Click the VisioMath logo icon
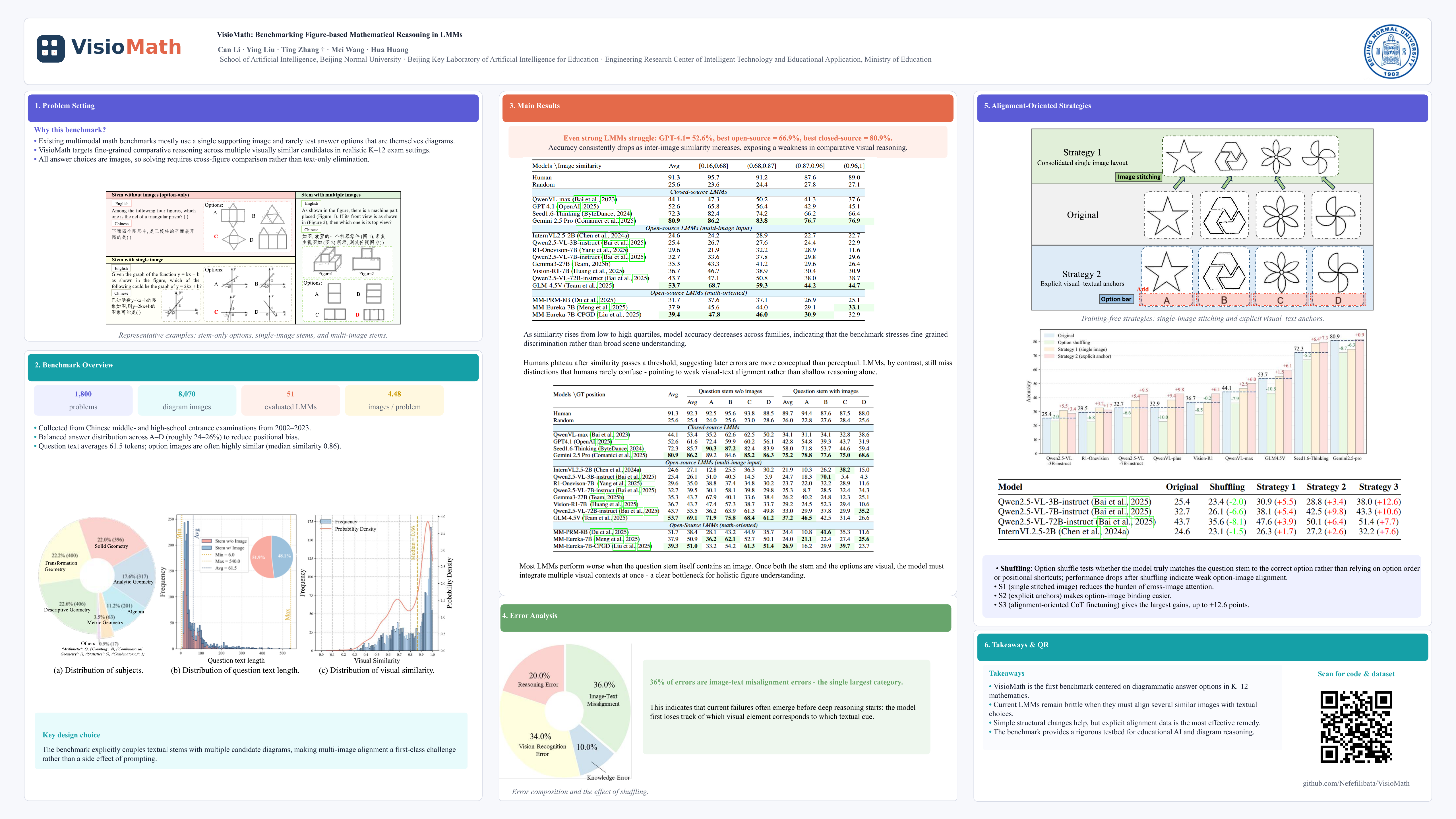This screenshot has width=1456, height=819. (x=51, y=48)
